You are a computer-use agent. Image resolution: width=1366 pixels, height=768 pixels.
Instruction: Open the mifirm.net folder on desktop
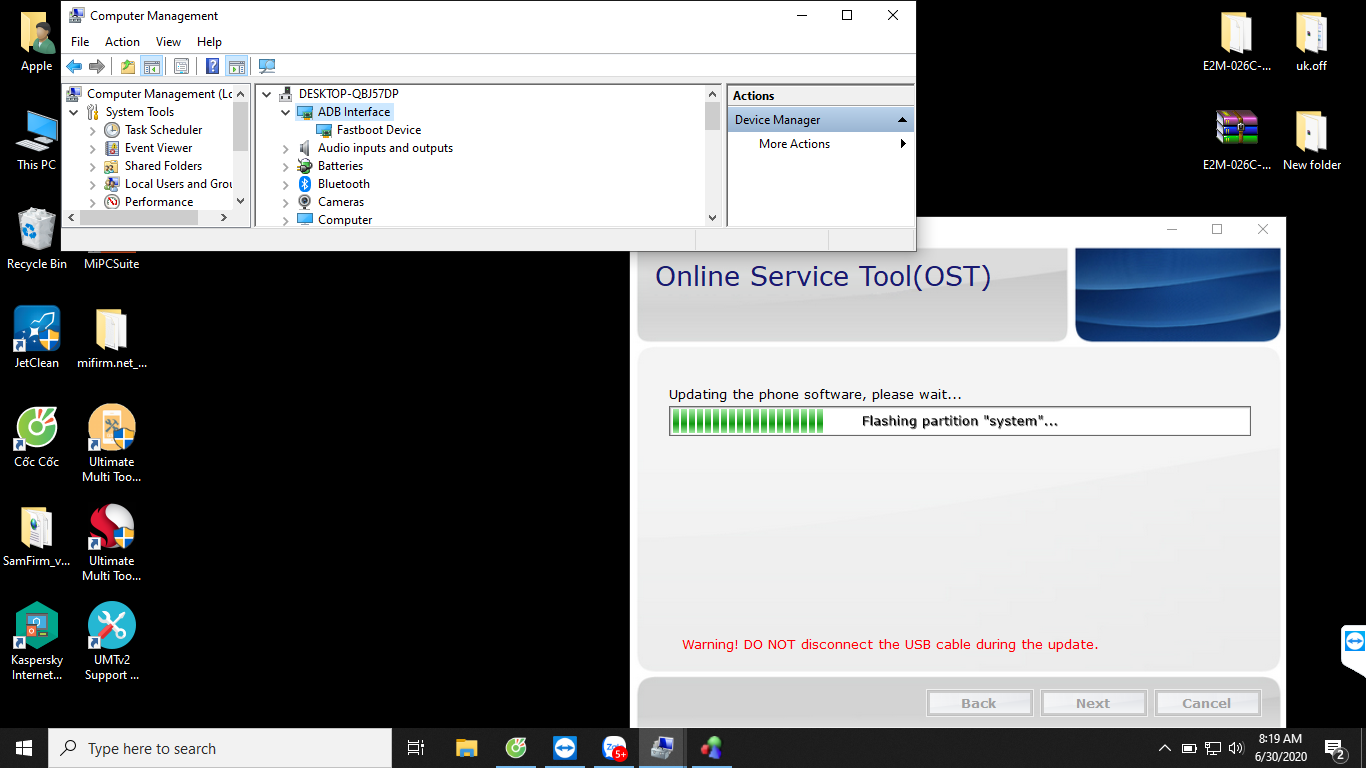pos(112,337)
